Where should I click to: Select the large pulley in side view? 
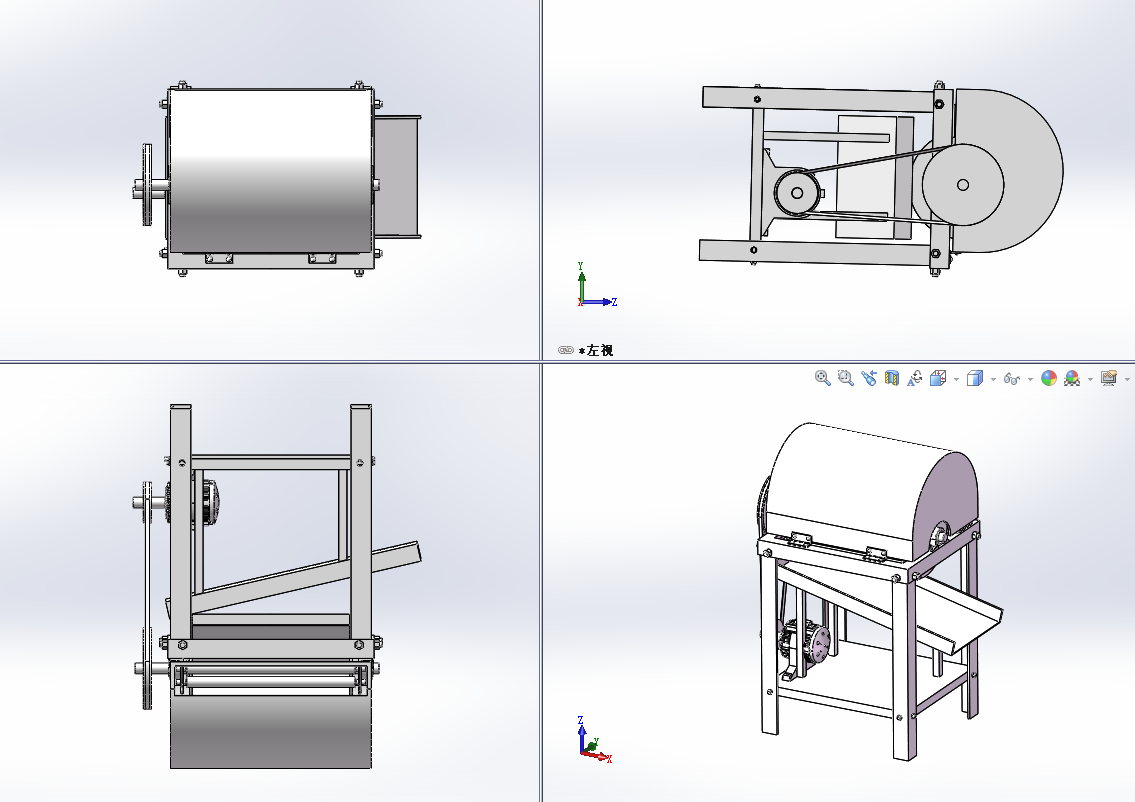coord(963,185)
